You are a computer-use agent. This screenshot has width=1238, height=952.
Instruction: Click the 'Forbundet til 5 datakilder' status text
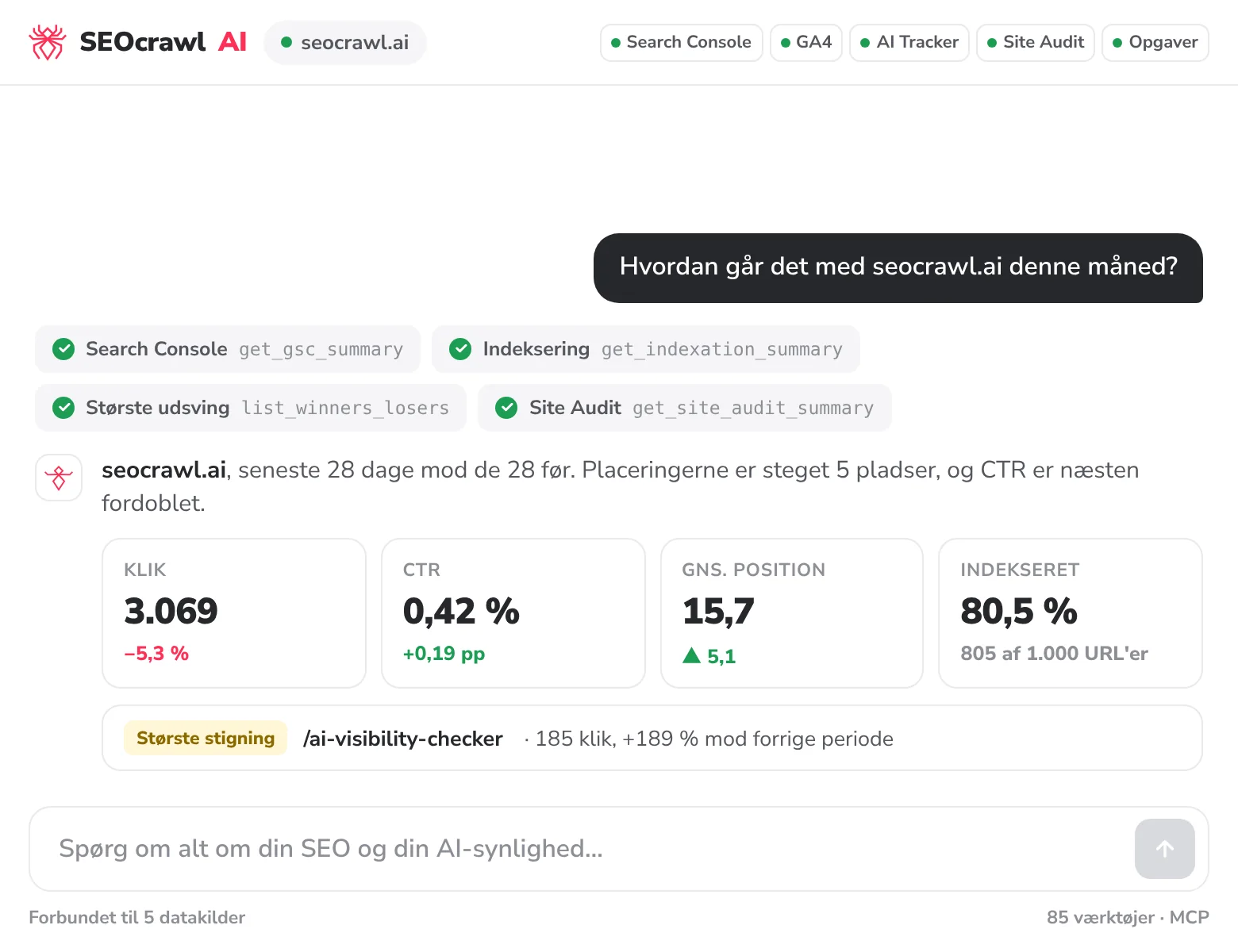point(137,917)
